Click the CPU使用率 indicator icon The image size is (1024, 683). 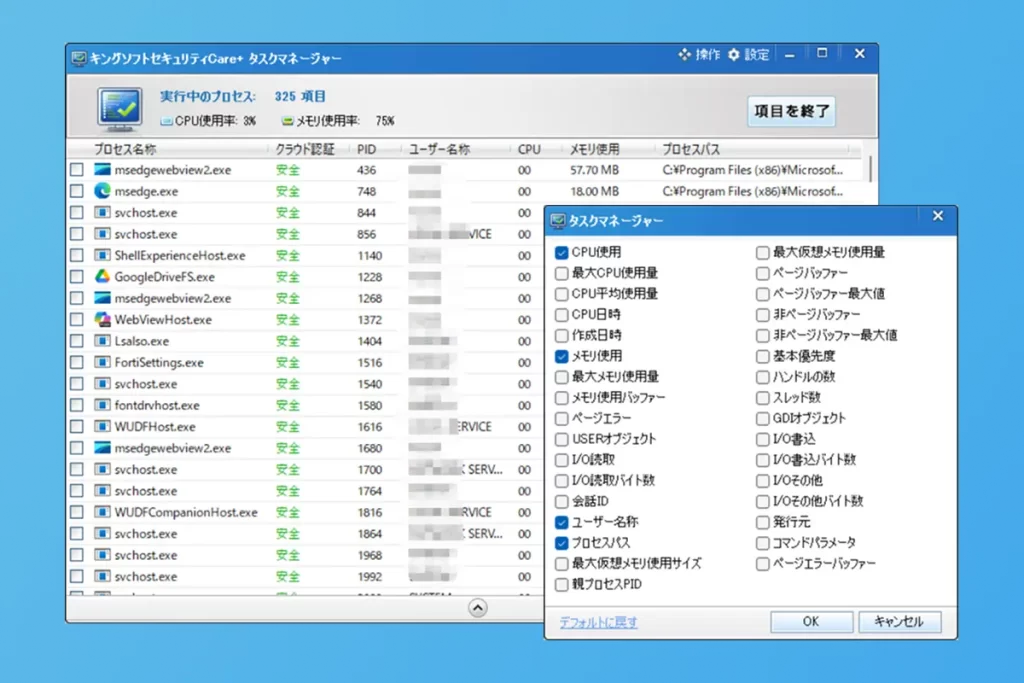167,121
